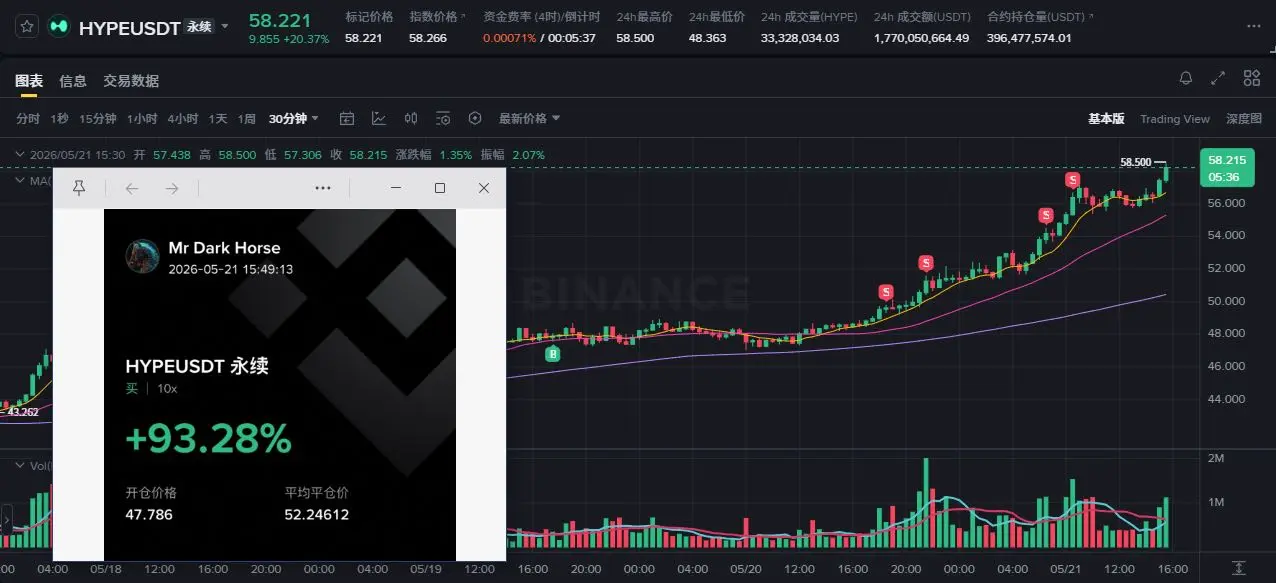
Task: Select the 1周 interval
Action: 247,118
